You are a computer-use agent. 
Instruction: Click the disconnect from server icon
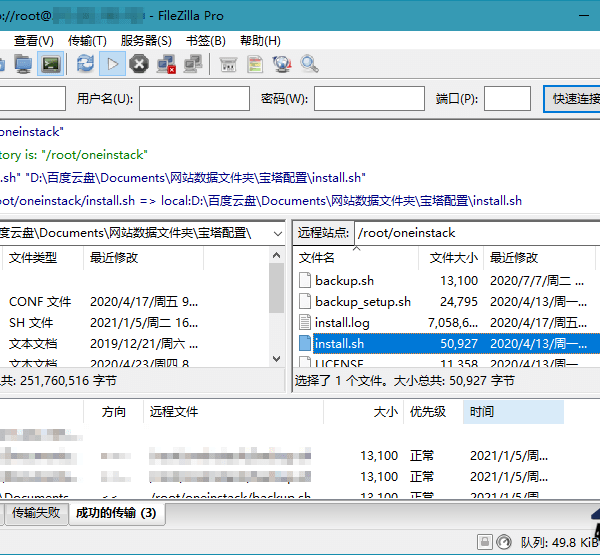click(x=166, y=64)
